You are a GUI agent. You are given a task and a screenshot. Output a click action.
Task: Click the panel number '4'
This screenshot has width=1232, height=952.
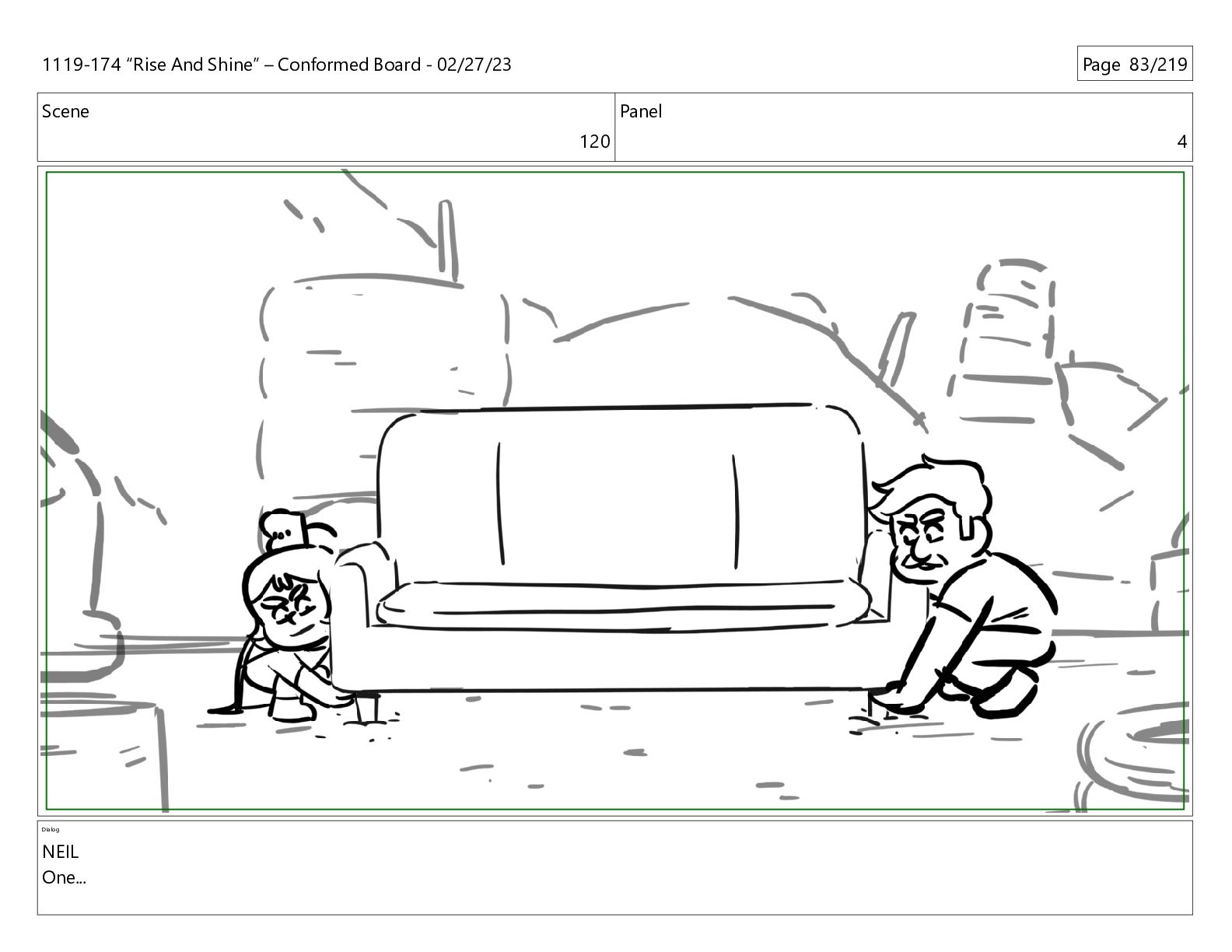click(x=1182, y=142)
